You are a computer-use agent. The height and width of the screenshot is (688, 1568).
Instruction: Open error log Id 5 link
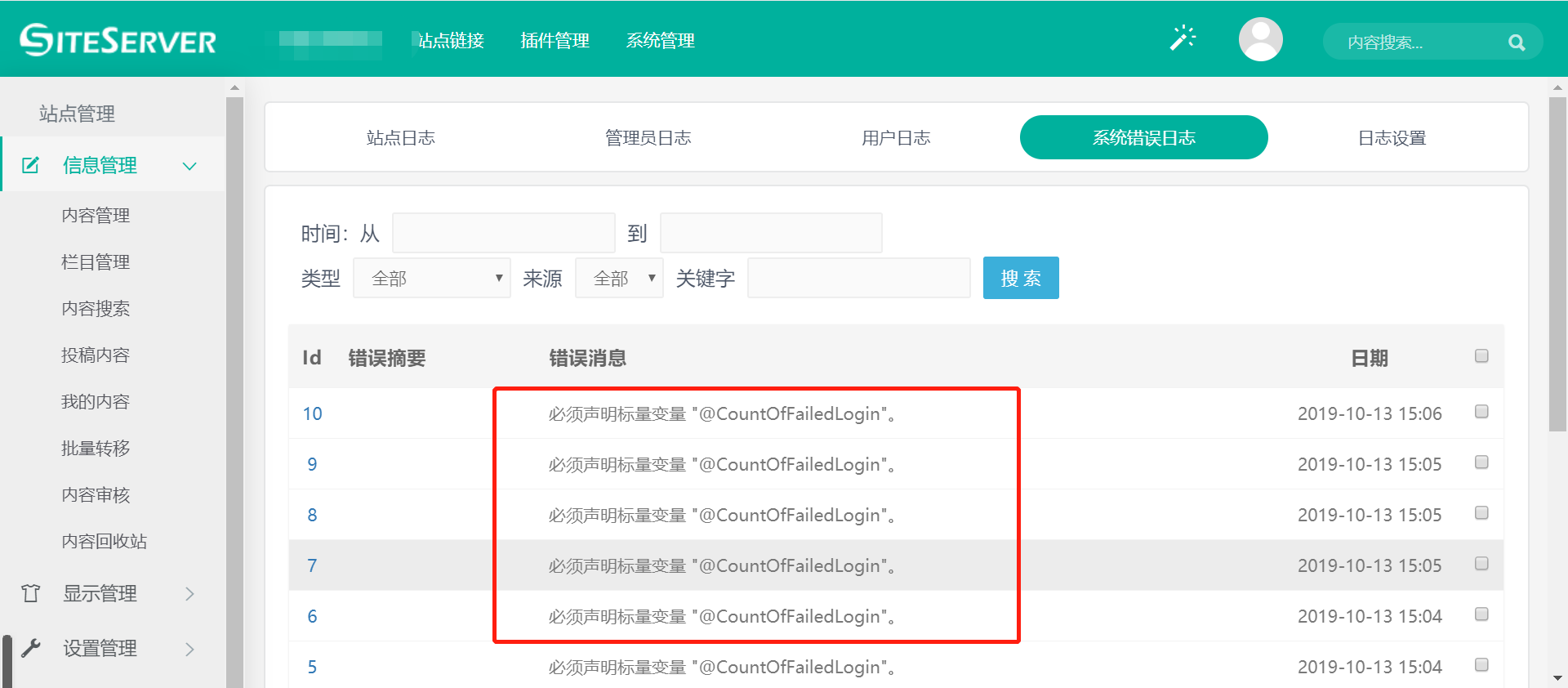[x=312, y=667]
